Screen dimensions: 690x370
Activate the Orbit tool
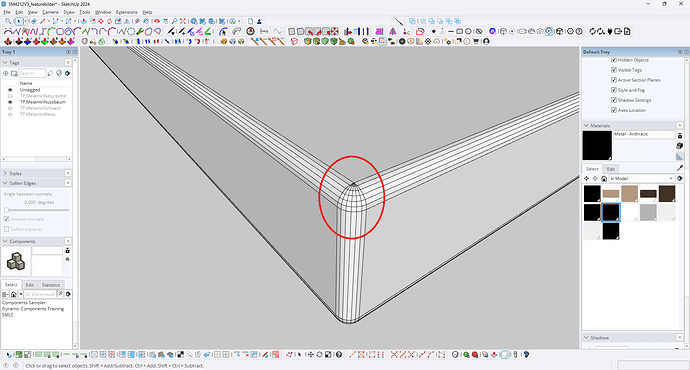157,21
